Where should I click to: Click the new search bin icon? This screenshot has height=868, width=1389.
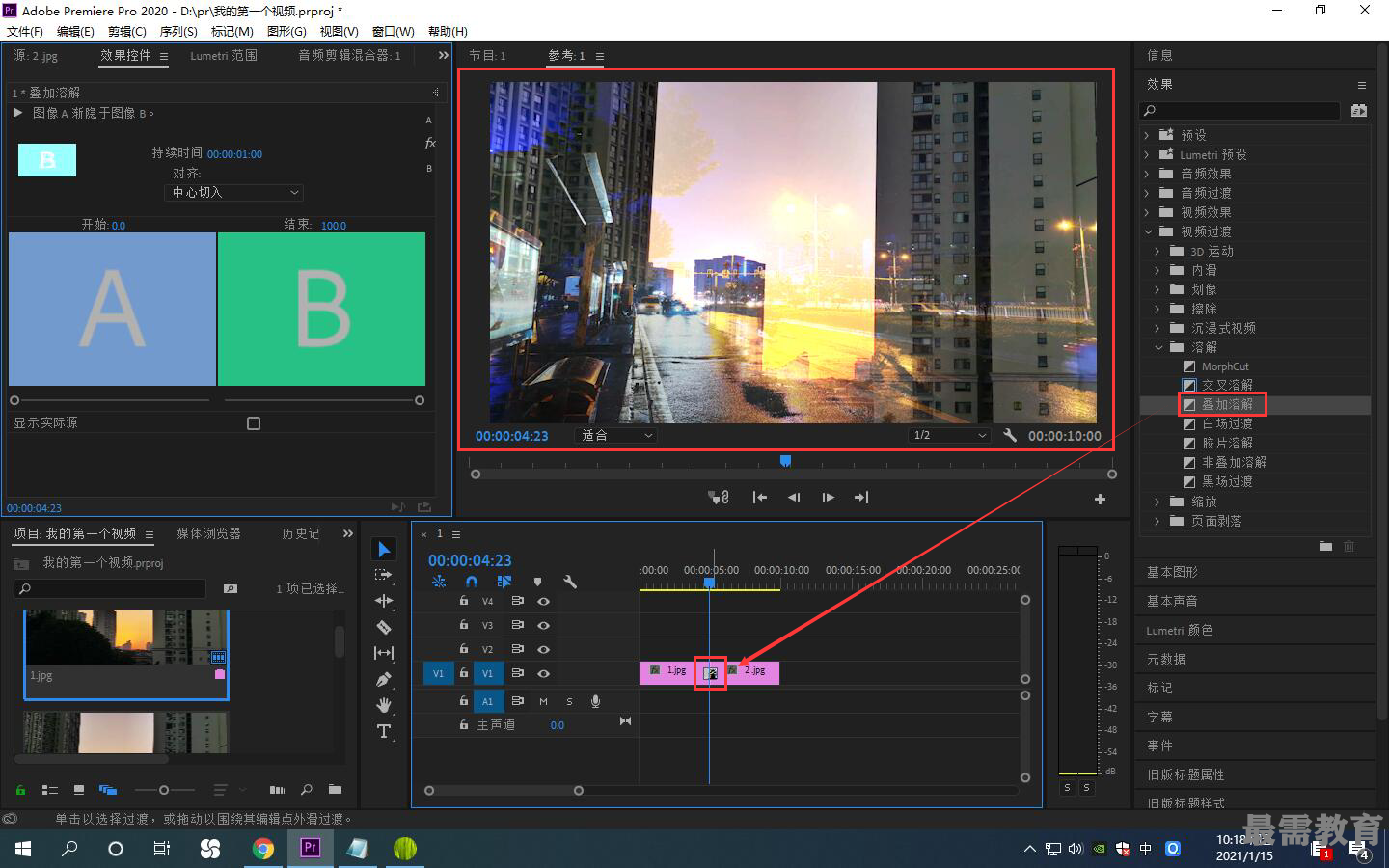231,588
